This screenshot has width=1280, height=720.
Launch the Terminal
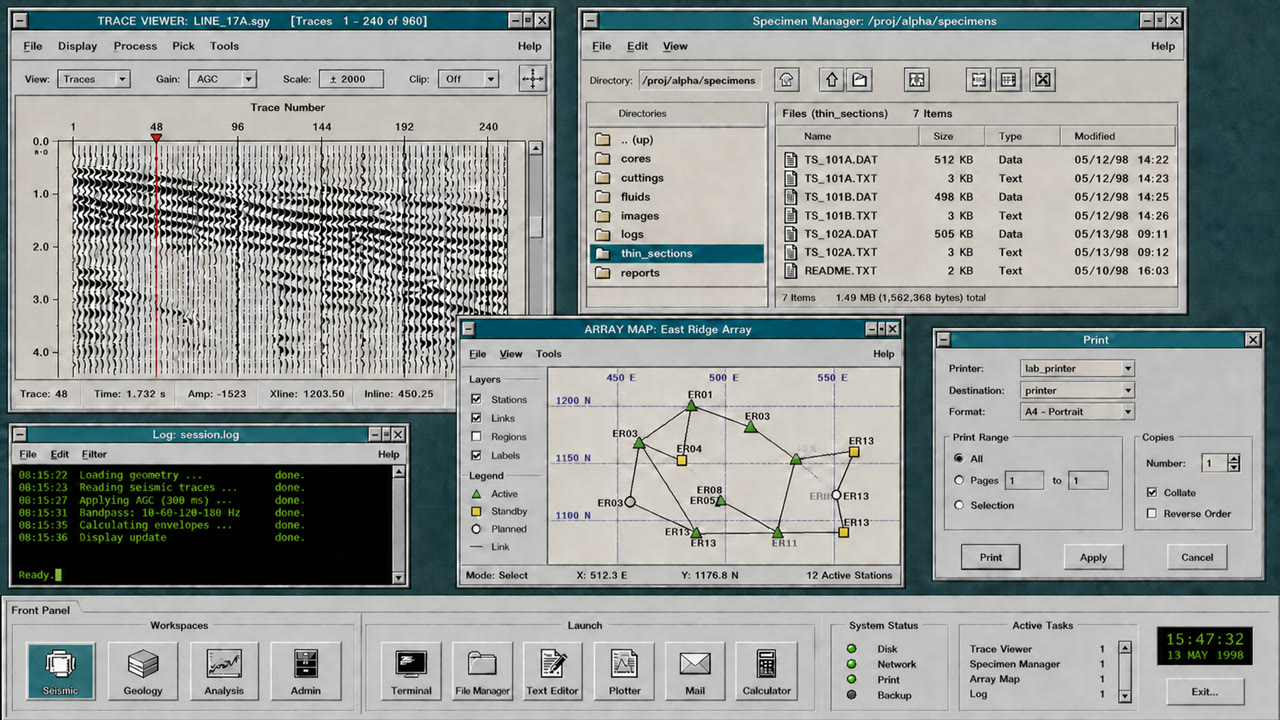(411, 671)
